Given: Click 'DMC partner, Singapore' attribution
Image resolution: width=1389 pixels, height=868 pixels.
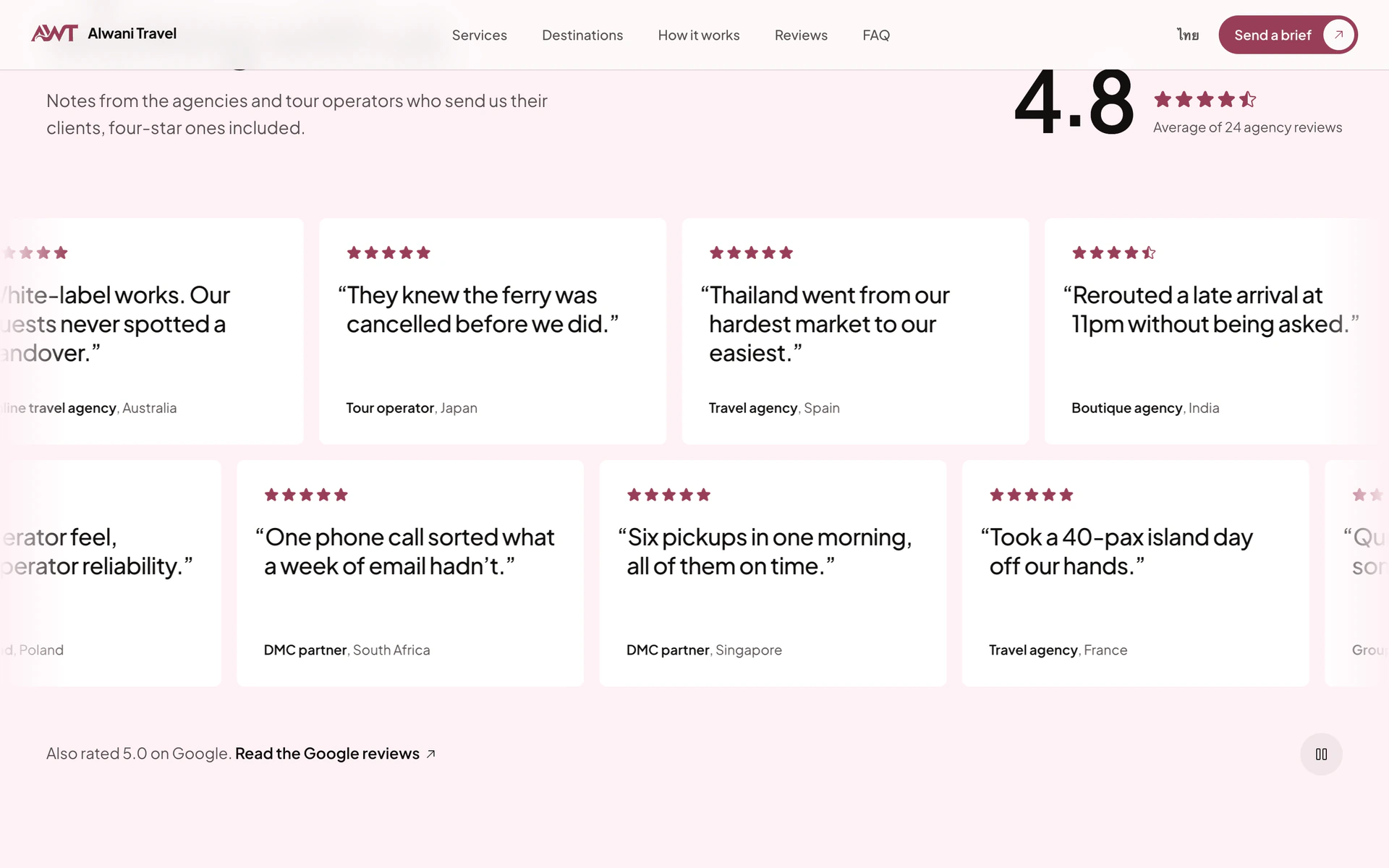Looking at the screenshot, I should pos(704,650).
